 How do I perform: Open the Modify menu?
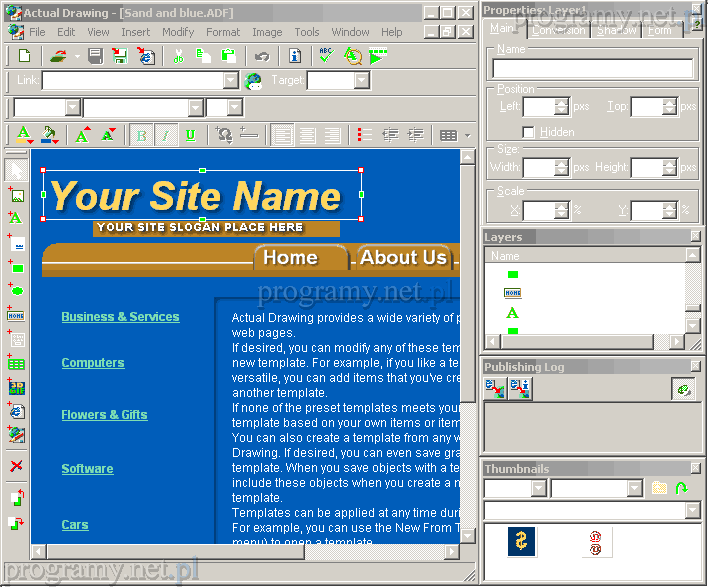tap(178, 32)
